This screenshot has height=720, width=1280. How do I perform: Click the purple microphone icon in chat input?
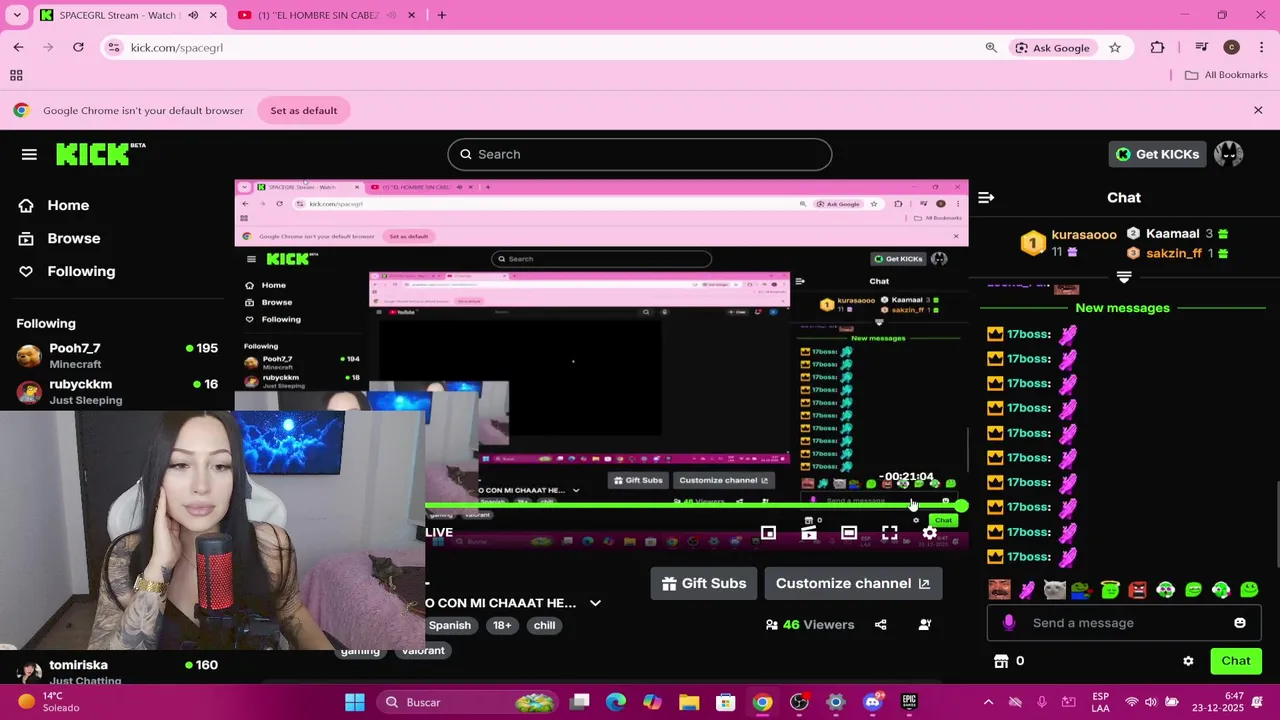[1009, 623]
